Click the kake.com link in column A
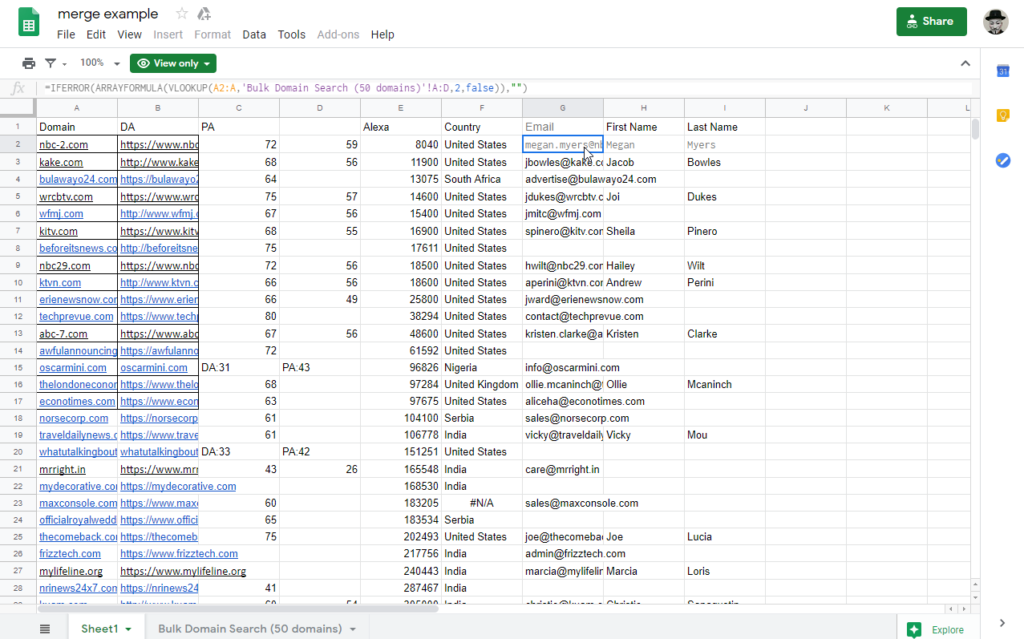The width and height of the screenshot is (1024, 639). point(62,162)
